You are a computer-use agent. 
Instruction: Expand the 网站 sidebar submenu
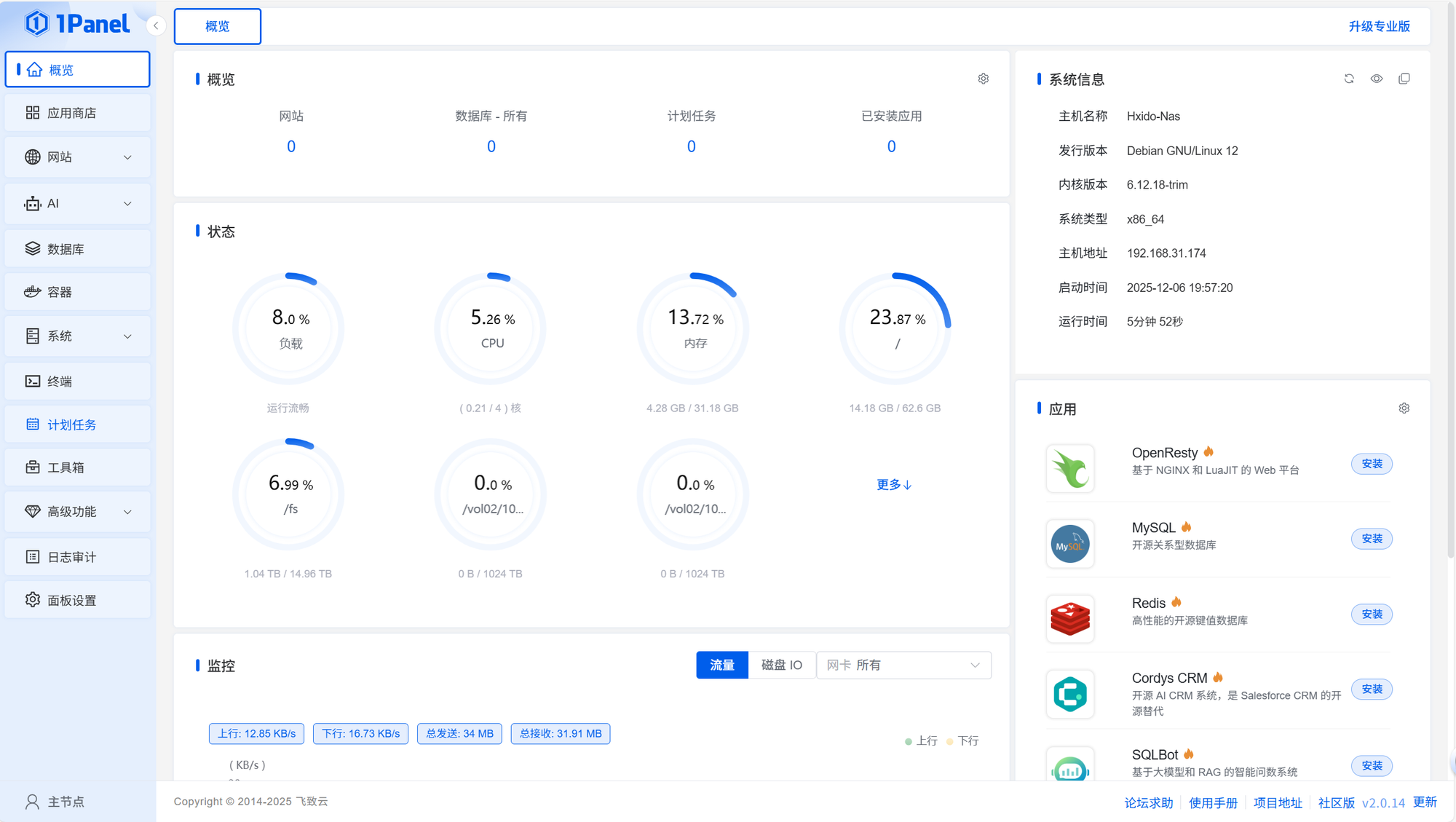coord(77,157)
